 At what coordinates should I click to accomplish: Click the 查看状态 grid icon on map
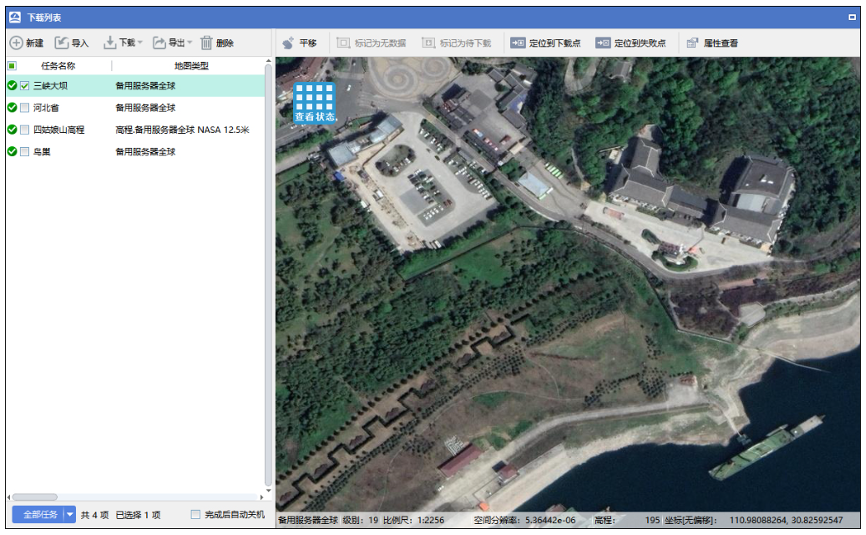pos(314,98)
